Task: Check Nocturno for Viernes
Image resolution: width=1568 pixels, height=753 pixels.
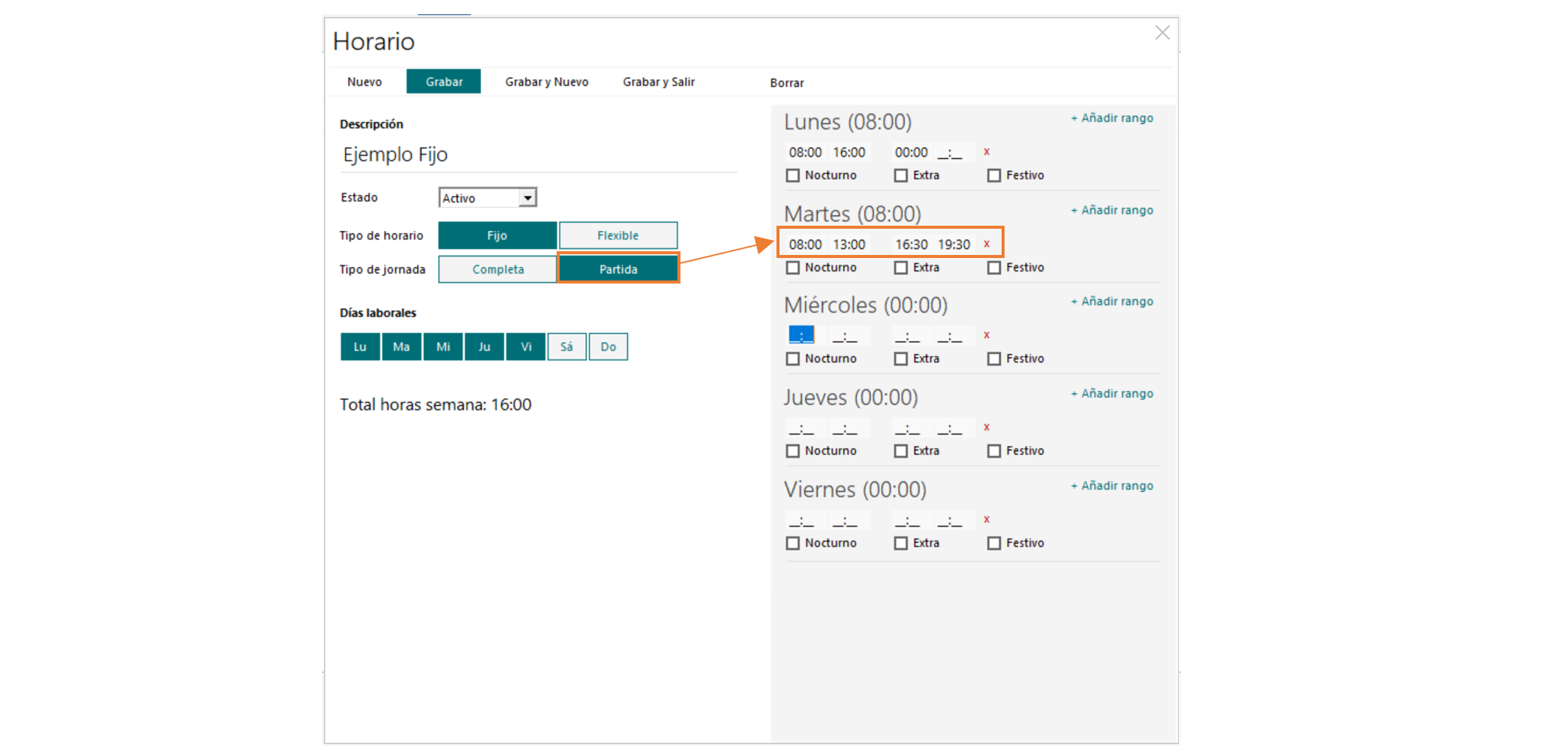Action: tap(793, 544)
